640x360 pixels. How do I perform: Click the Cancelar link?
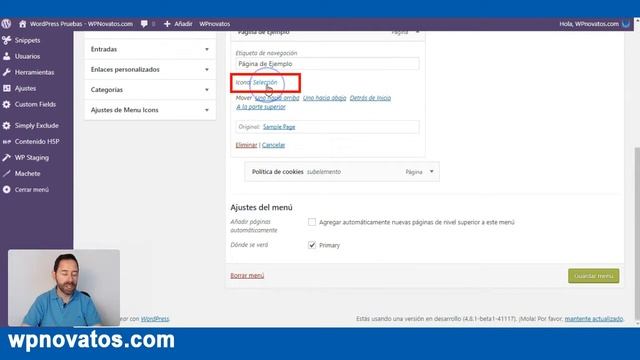(x=273, y=145)
